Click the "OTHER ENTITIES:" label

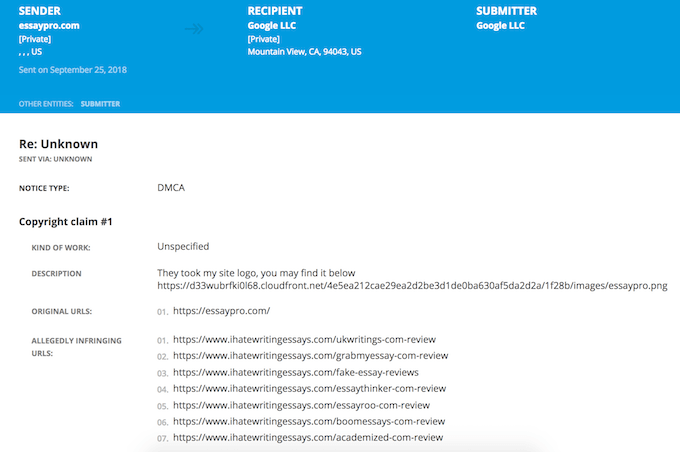(x=46, y=104)
